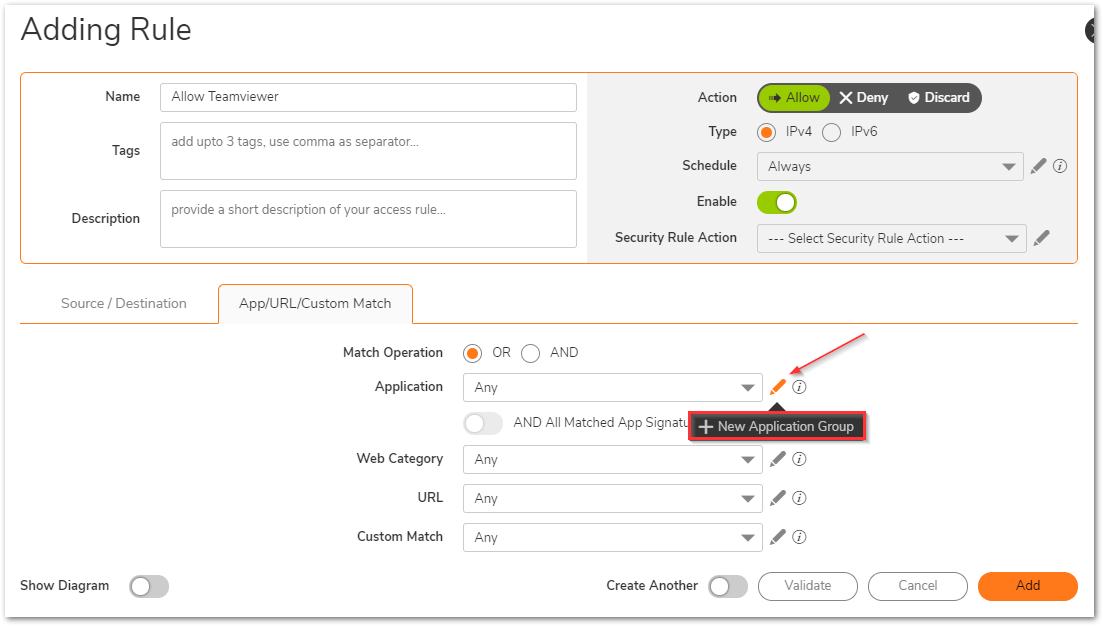Set the rule action to Deny
This screenshot has height=626, width=1103.
[x=863, y=98]
